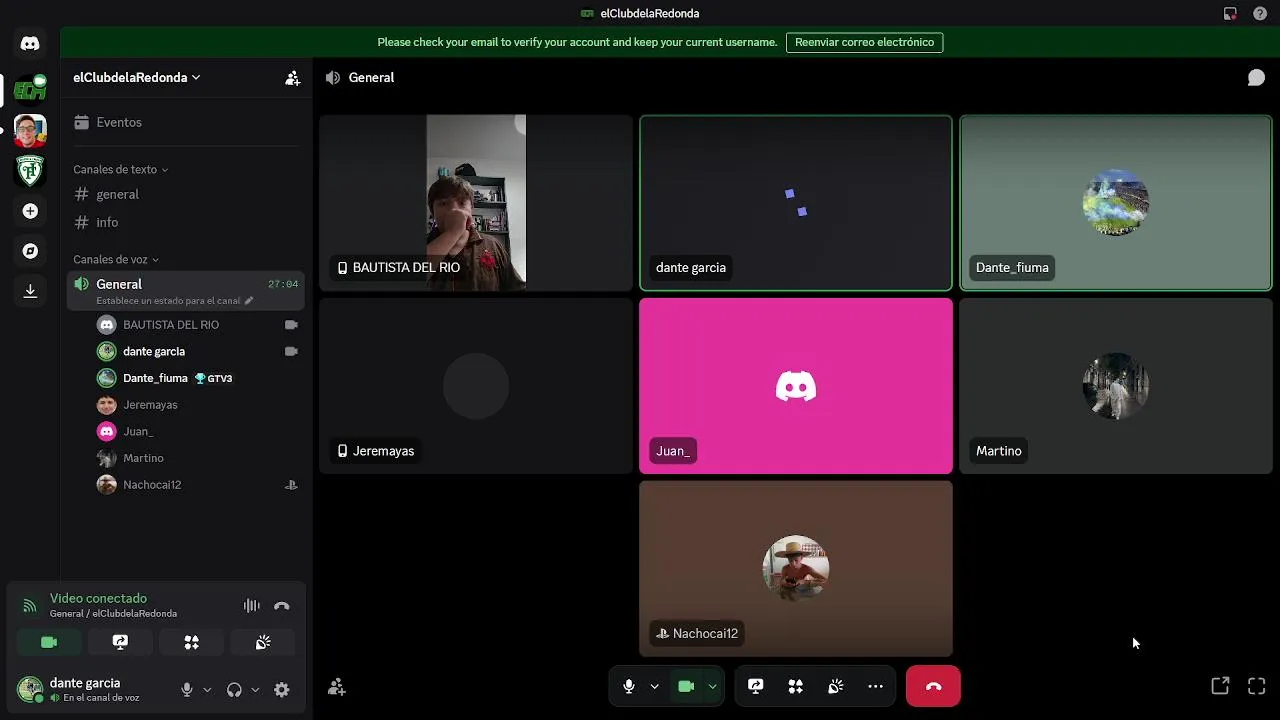Open General / elClubdelaRedonda connection link
The image size is (1280, 720).
coord(113,614)
